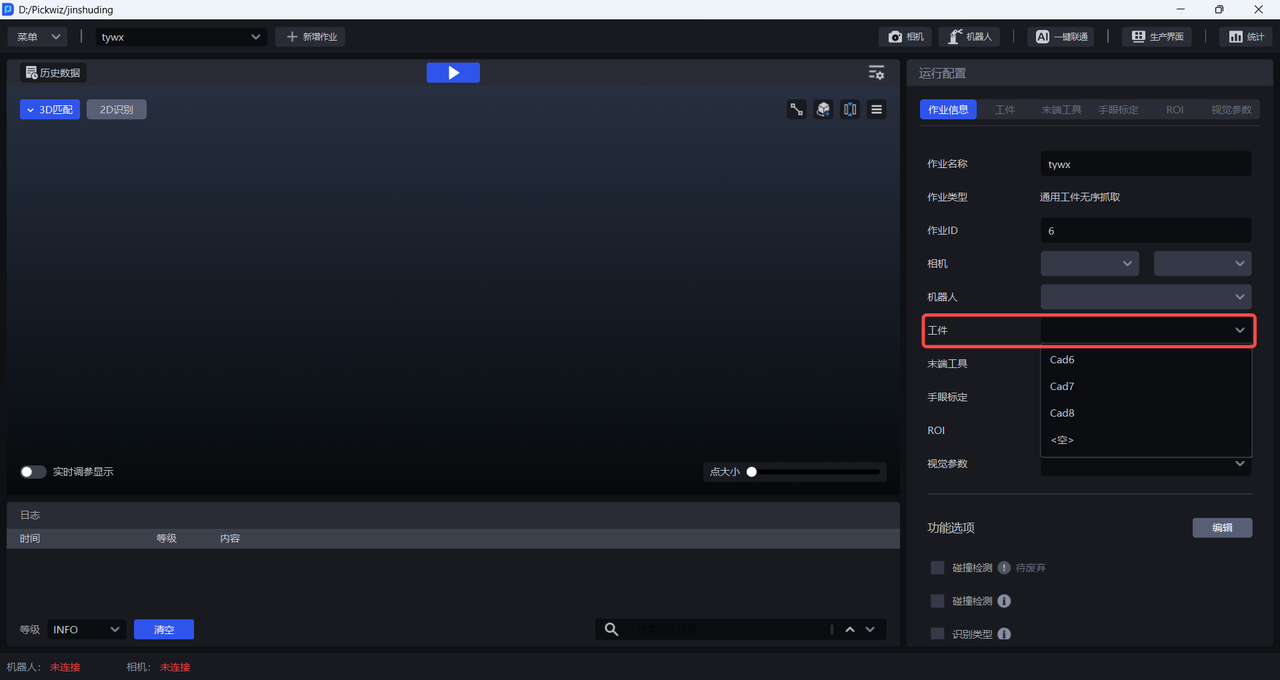Click the blue play run button
The width and height of the screenshot is (1280, 680).
[453, 73]
